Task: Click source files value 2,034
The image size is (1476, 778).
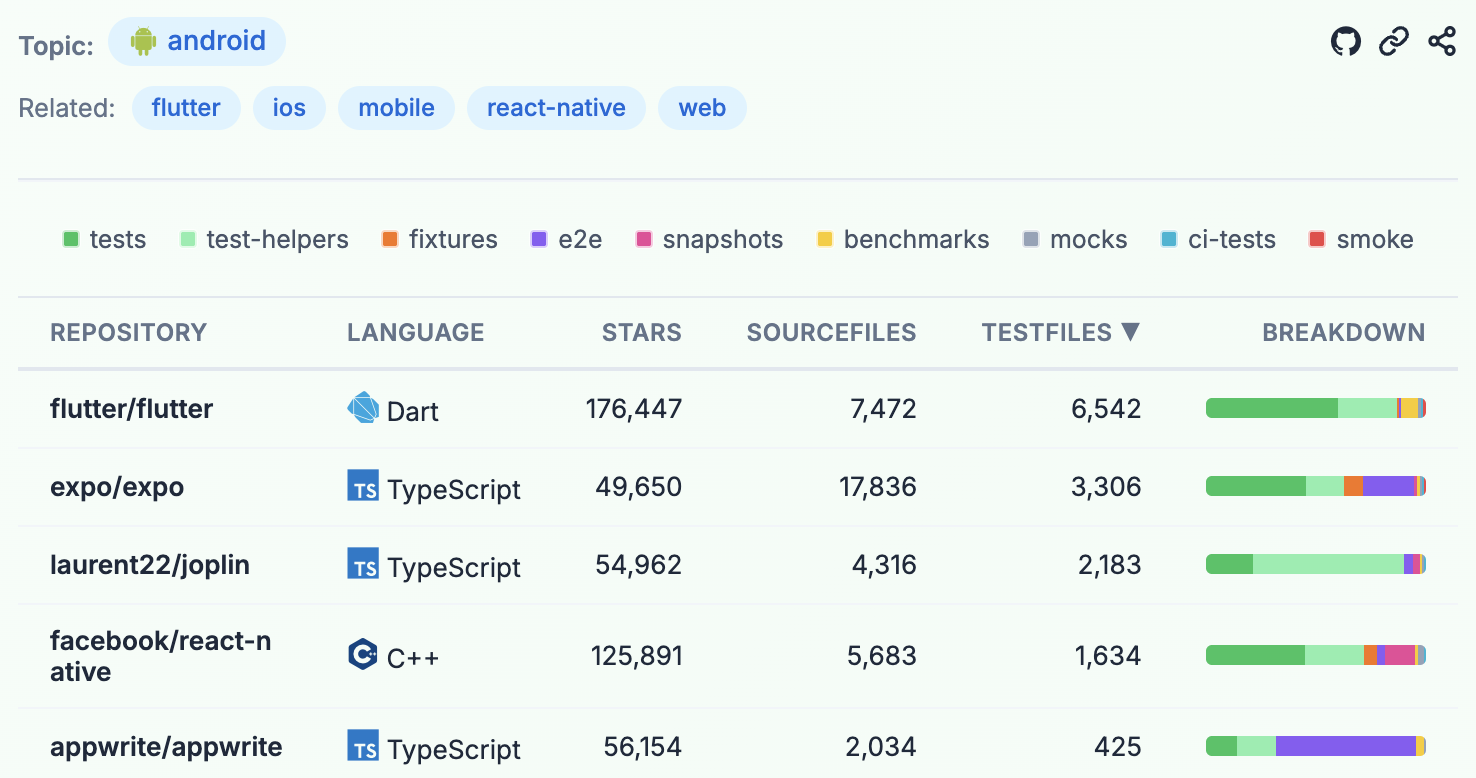Action: tap(883, 747)
